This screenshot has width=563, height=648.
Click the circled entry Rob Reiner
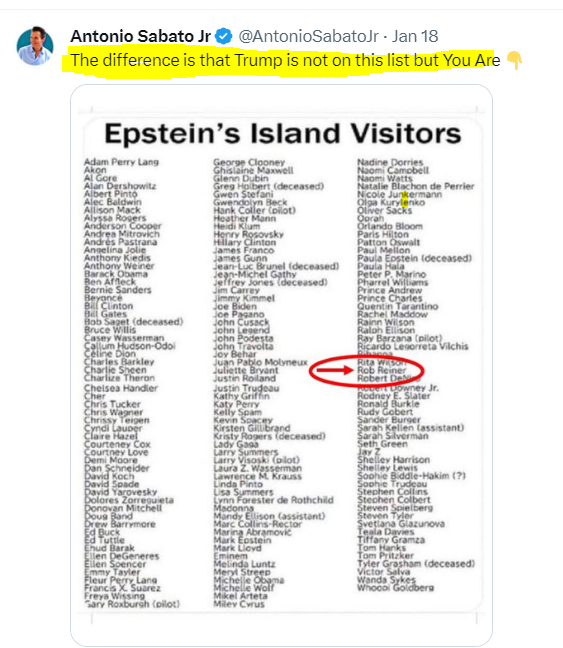click(x=382, y=370)
